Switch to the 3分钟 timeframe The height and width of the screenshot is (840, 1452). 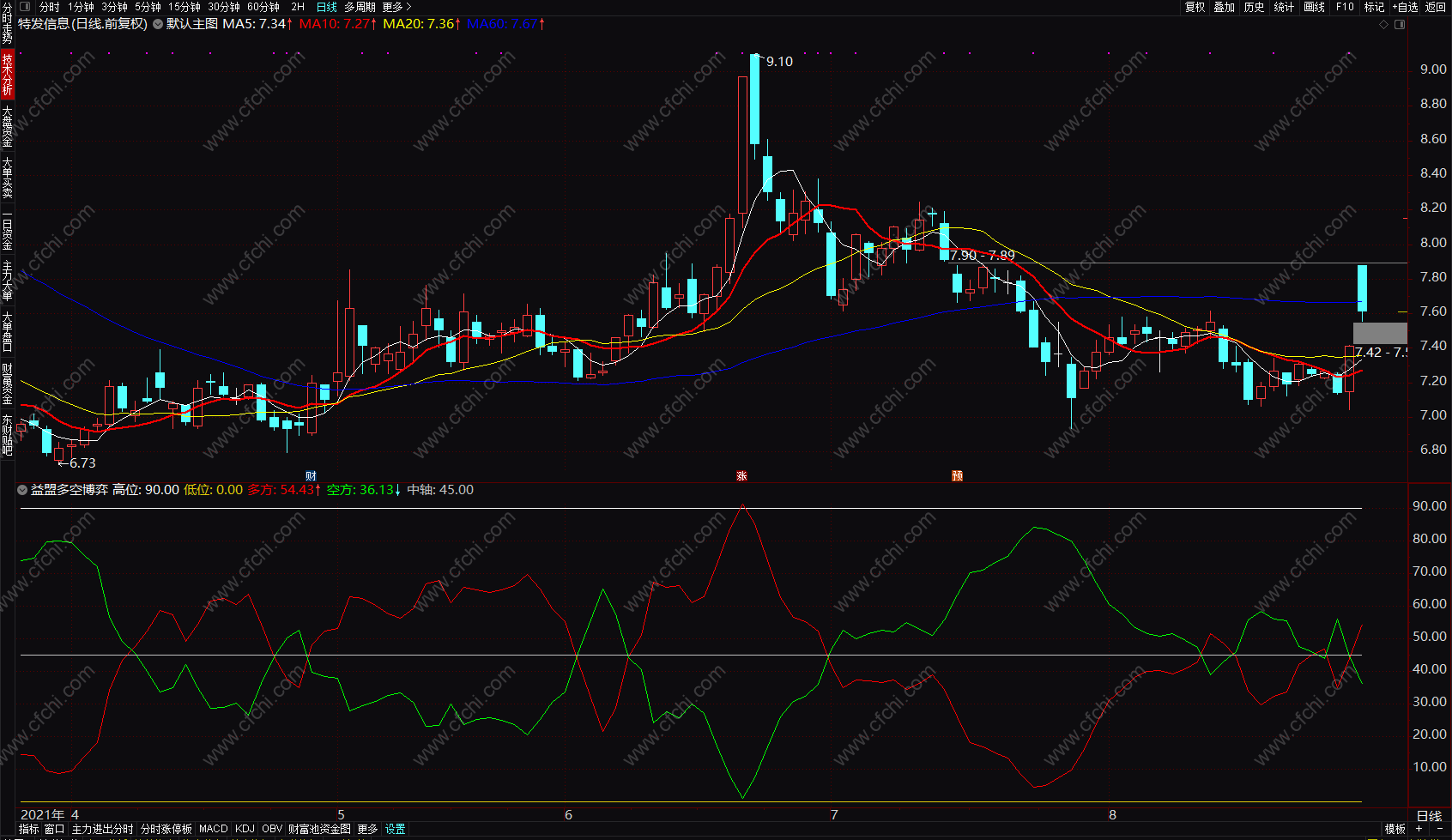[x=114, y=7]
